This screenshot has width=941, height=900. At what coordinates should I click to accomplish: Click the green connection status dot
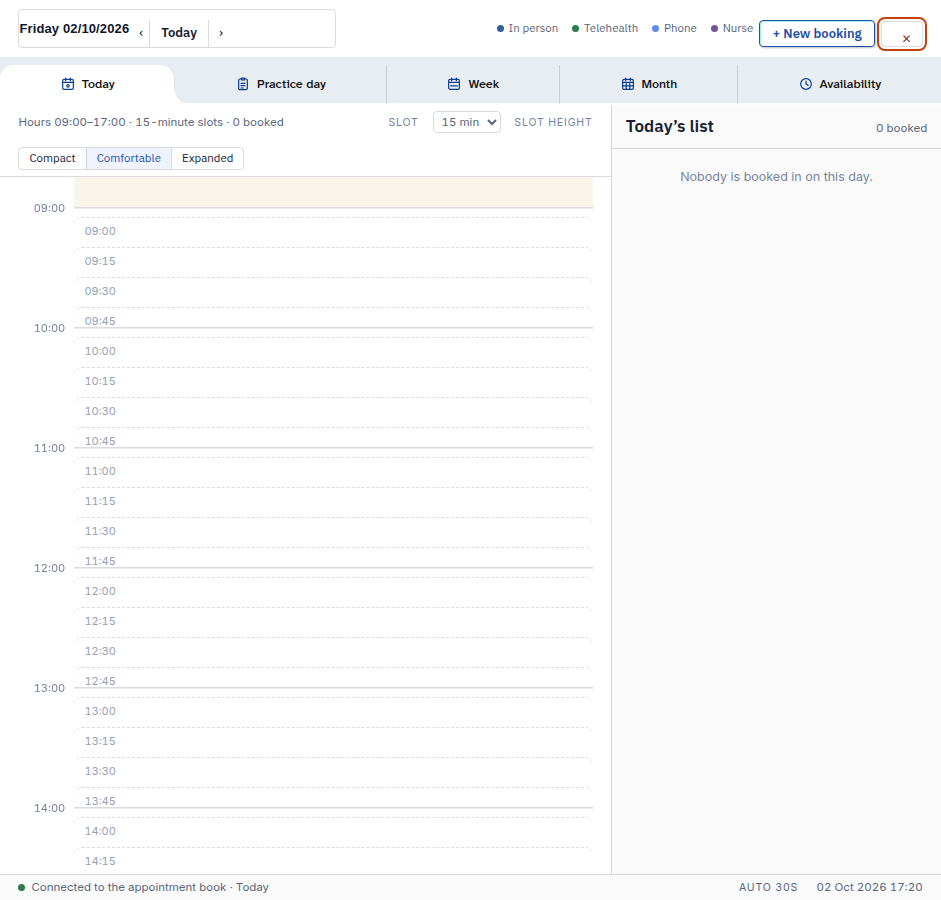click(x=22, y=887)
